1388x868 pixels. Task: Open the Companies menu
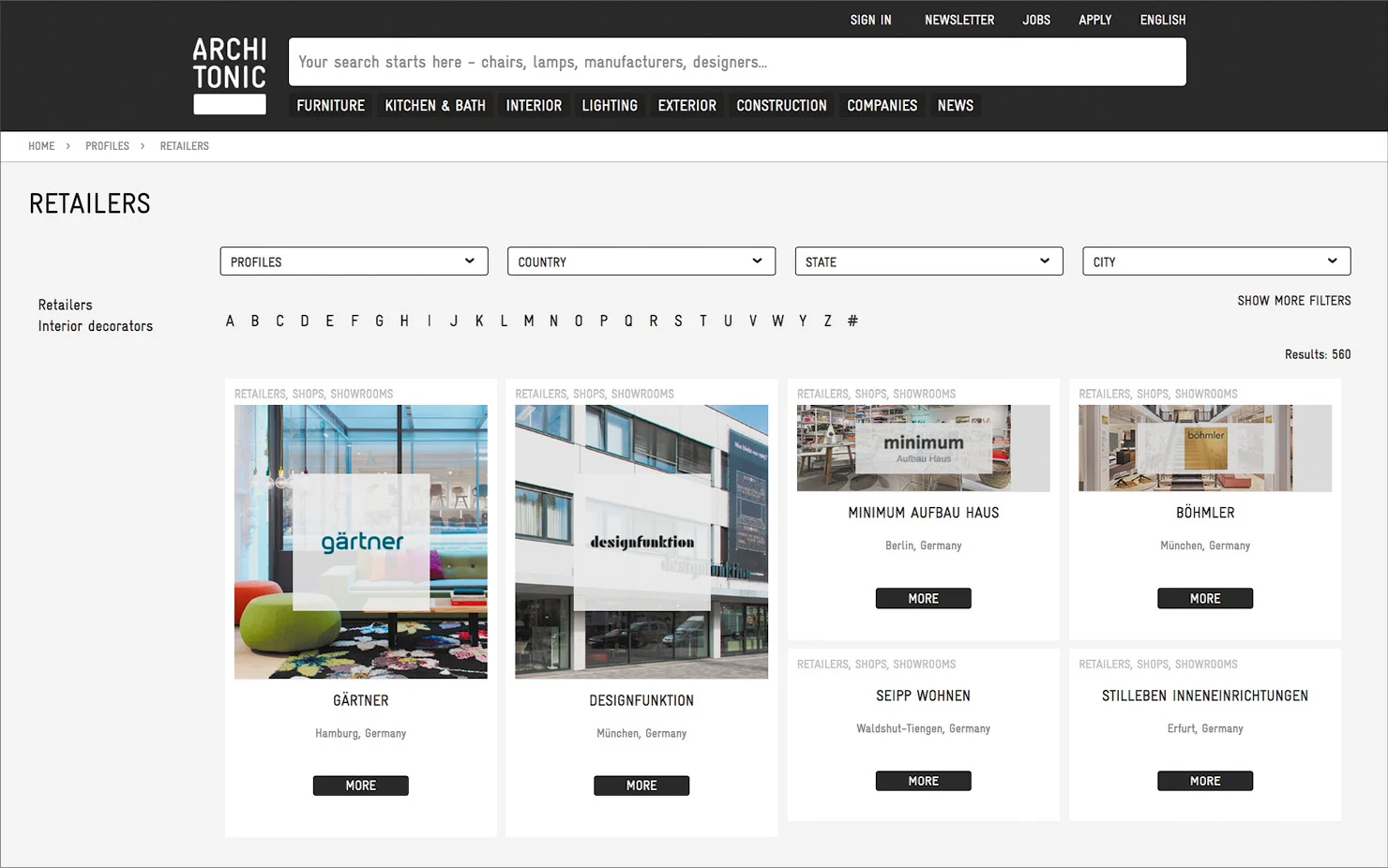pos(882,105)
